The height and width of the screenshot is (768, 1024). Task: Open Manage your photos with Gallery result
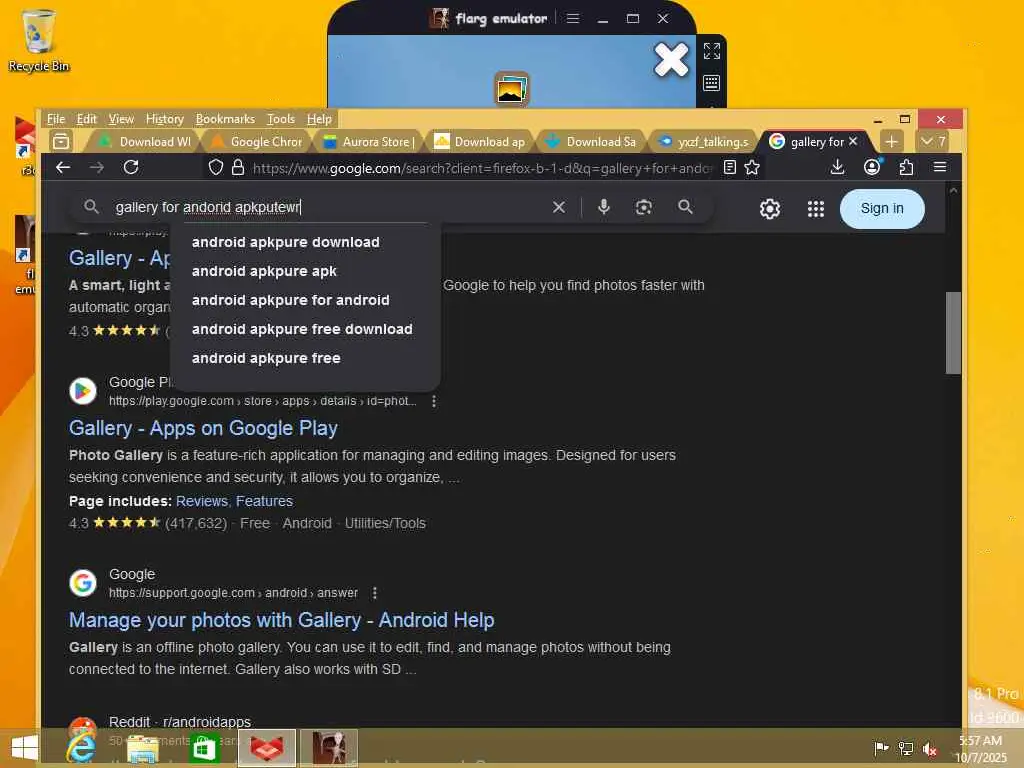coord(281,620)
